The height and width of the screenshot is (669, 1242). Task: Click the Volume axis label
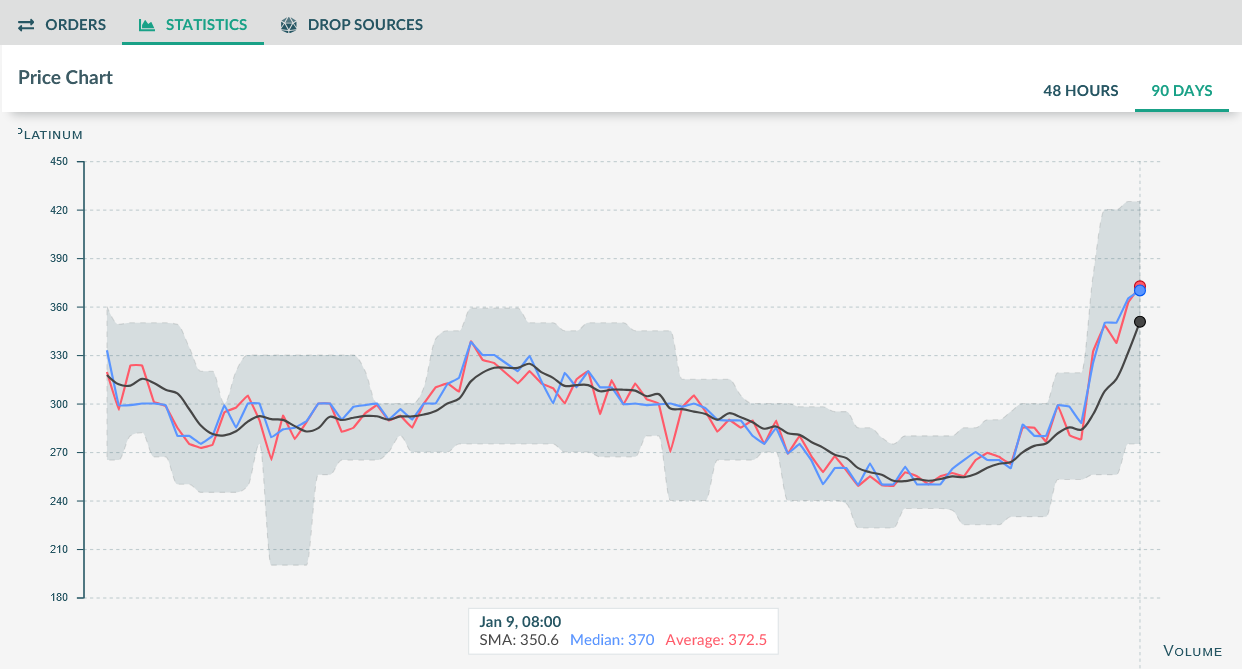point(1192,651)
